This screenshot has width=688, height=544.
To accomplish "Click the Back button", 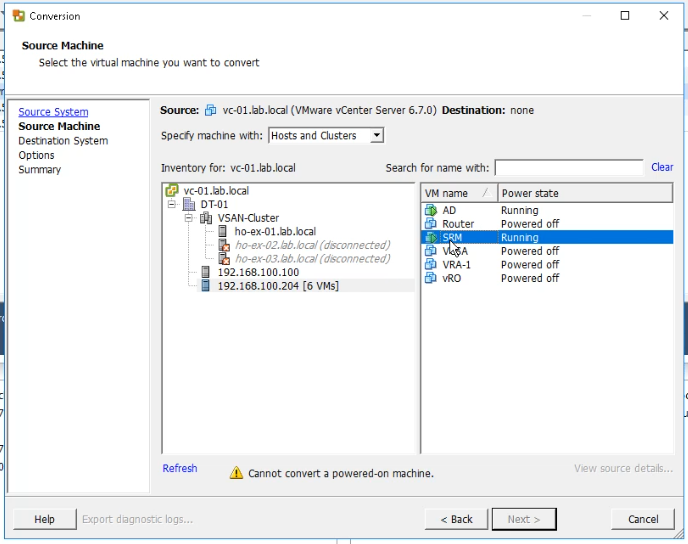I will [x=456, y=519].
